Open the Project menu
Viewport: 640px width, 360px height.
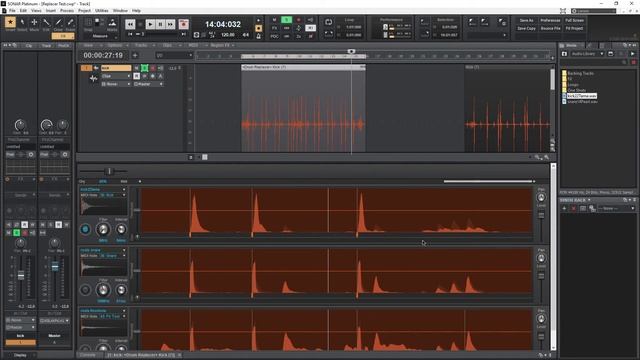coord(84,11)
